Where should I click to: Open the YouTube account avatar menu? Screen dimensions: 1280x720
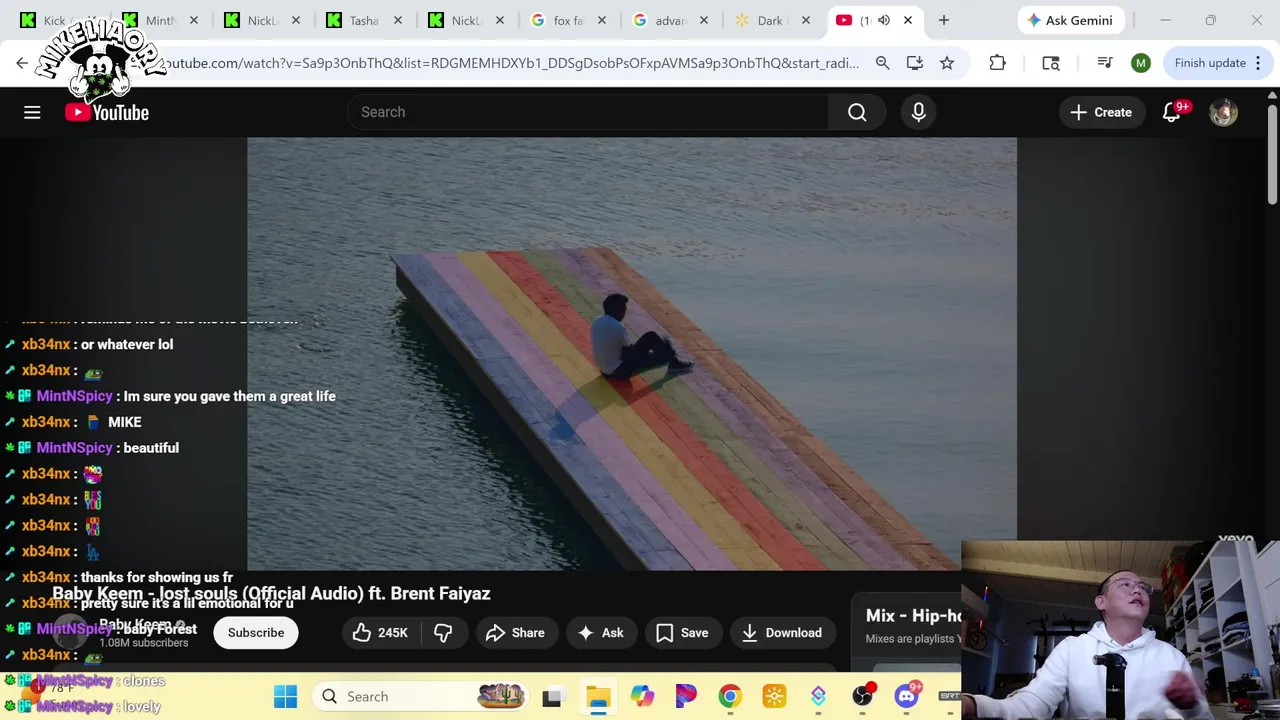pos(1223,112)
